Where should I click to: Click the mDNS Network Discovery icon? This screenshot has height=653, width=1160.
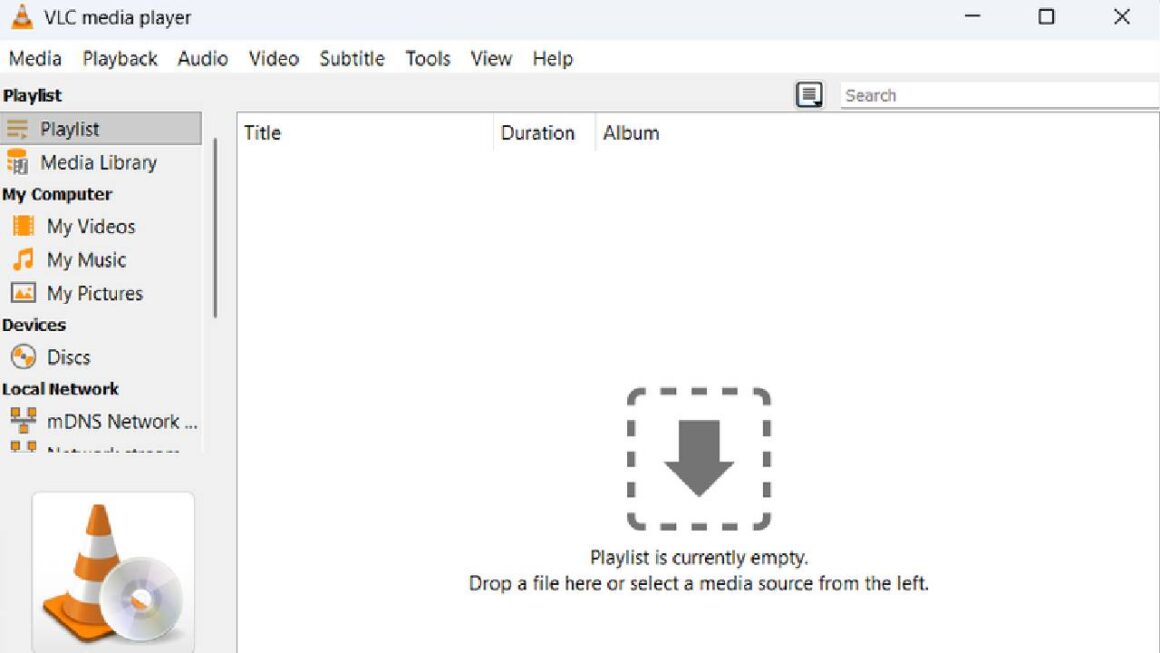23,420
